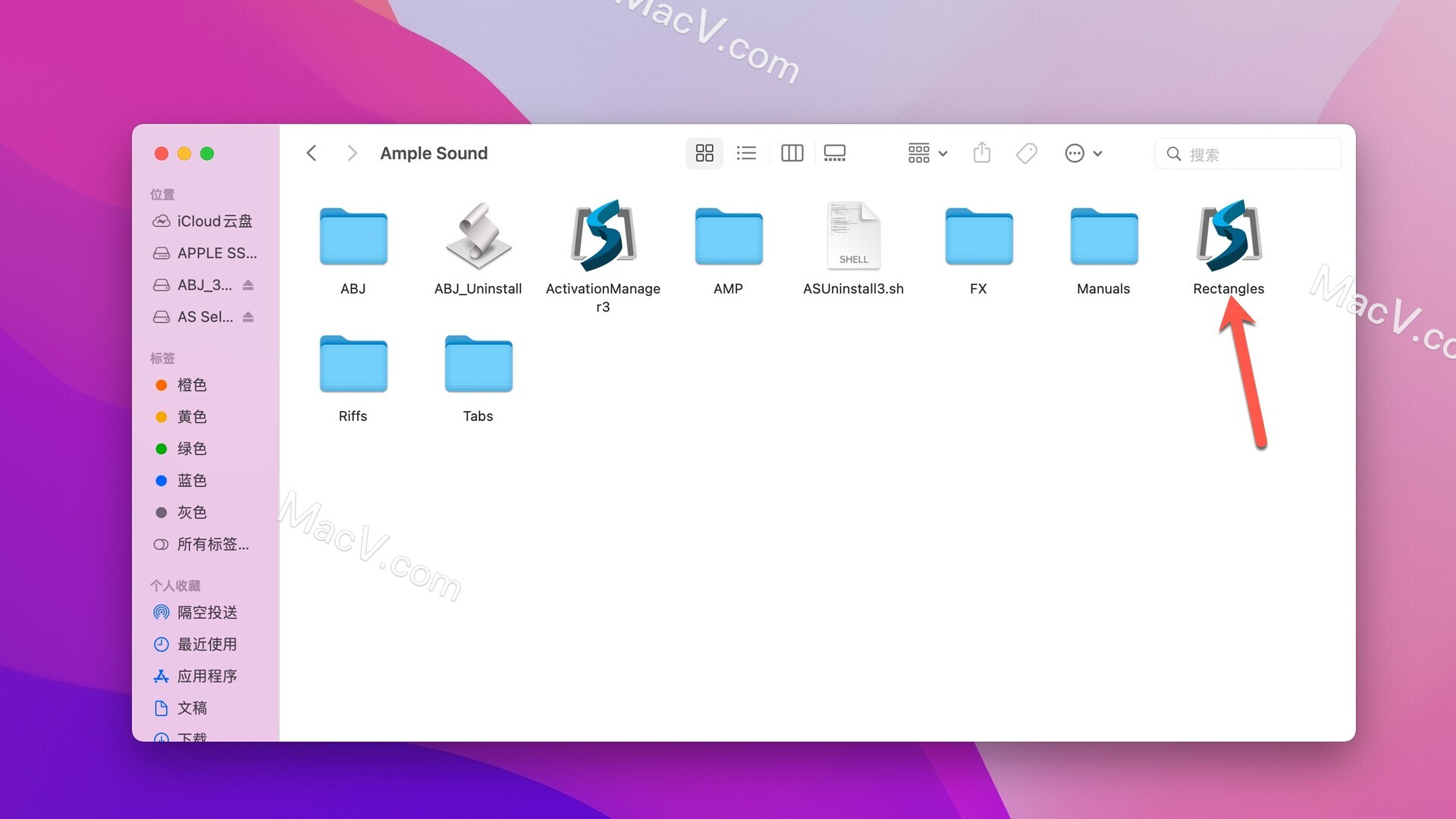Image resolution: width=1456 pixels, height=819 pixels.
Task: Select the Rectangles application icon
Action: point(1229,236)
